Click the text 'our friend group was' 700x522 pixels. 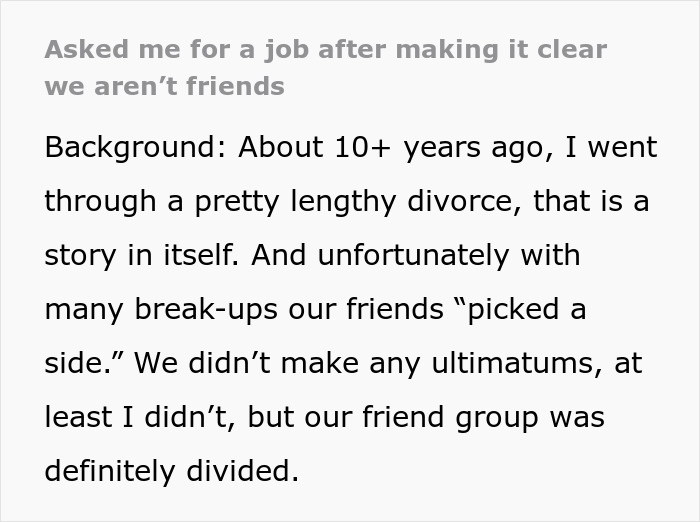pyautogui.click(x=454, y=418)
